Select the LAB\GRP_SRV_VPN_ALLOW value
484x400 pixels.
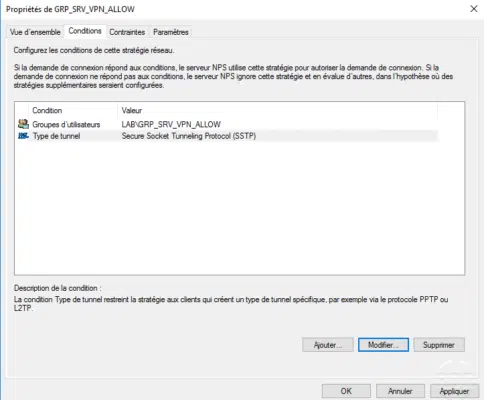tap(171, 124)
